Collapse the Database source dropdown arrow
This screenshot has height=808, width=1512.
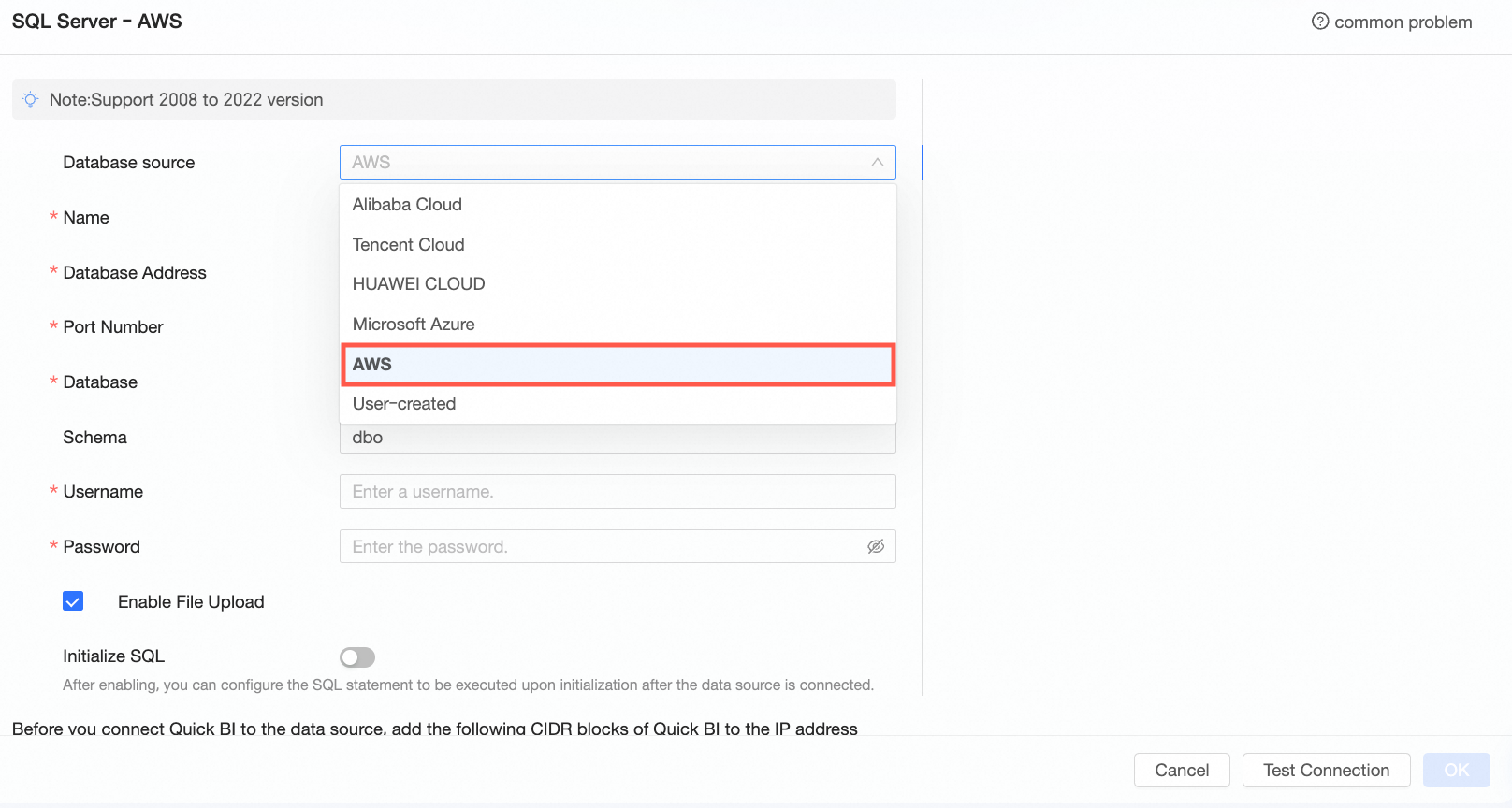[877, 162]
